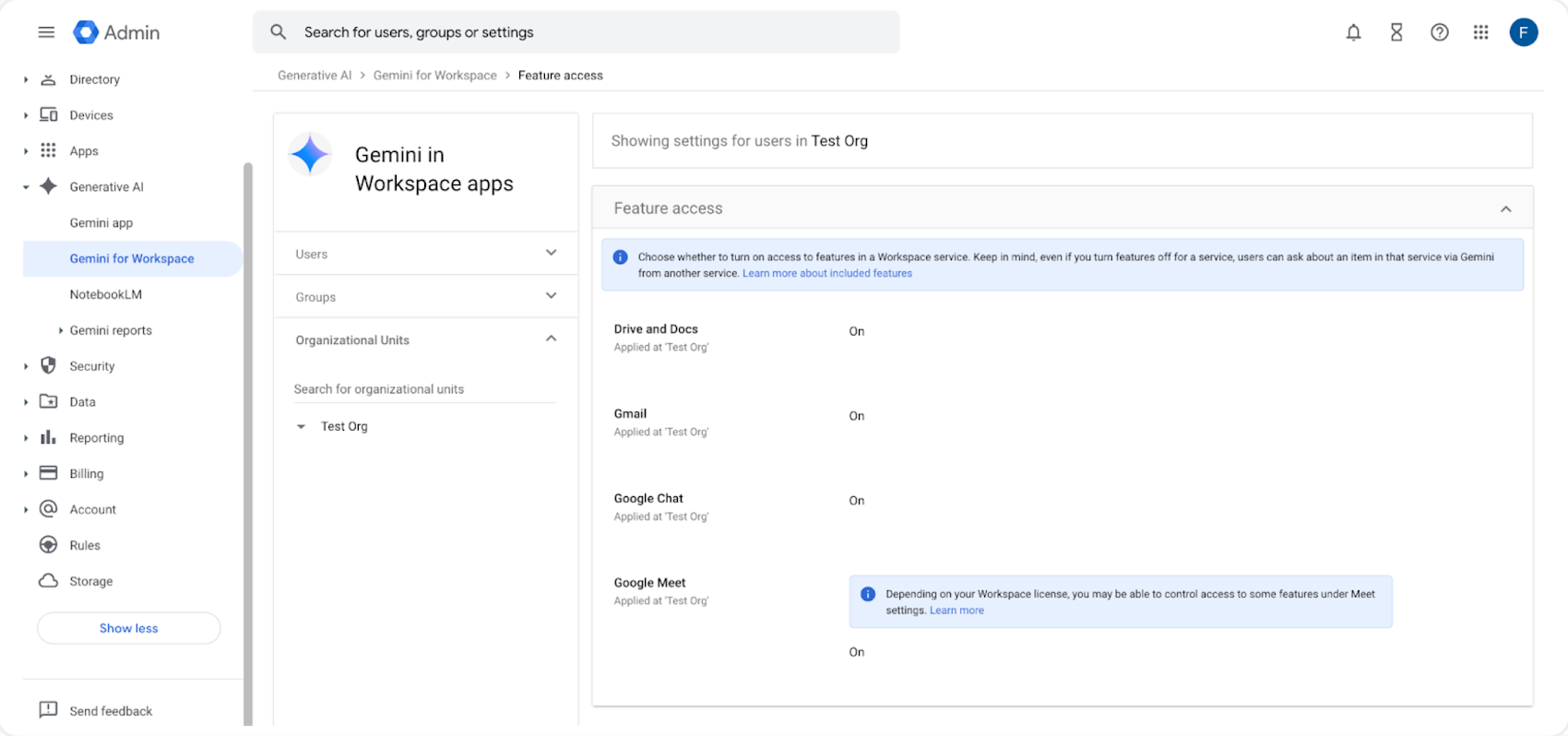Open Learn more link in Google Meet notice
This screenshot has height=736, width=1568.
coord(956,611)
